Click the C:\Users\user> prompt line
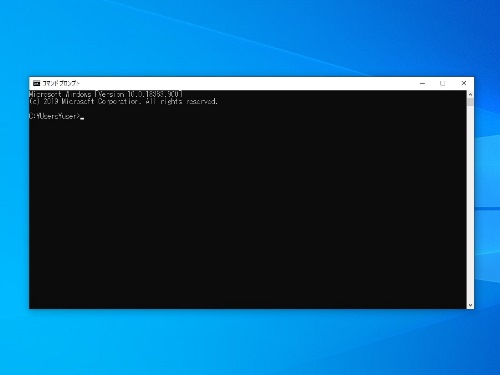This screenshot has width=500, height=375. coord(56,116)
